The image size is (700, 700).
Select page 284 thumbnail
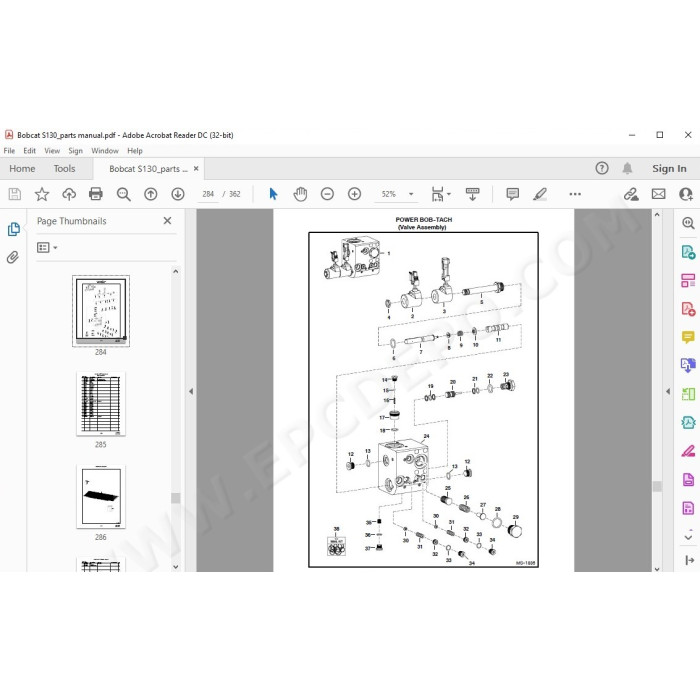click(x=101, y=311)
